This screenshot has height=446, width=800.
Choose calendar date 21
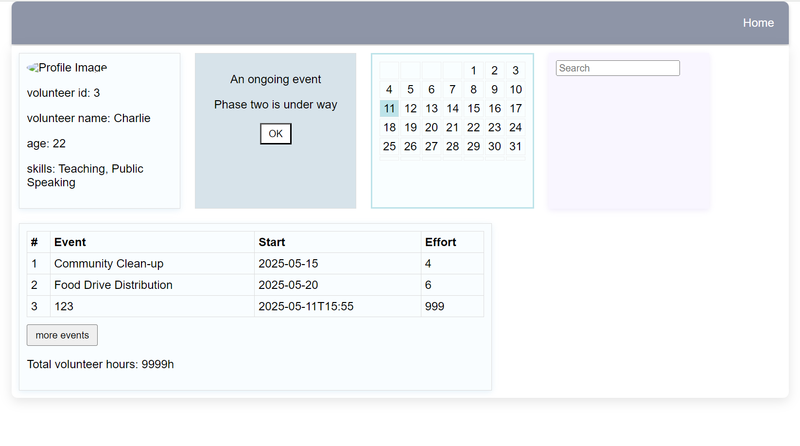453,127
